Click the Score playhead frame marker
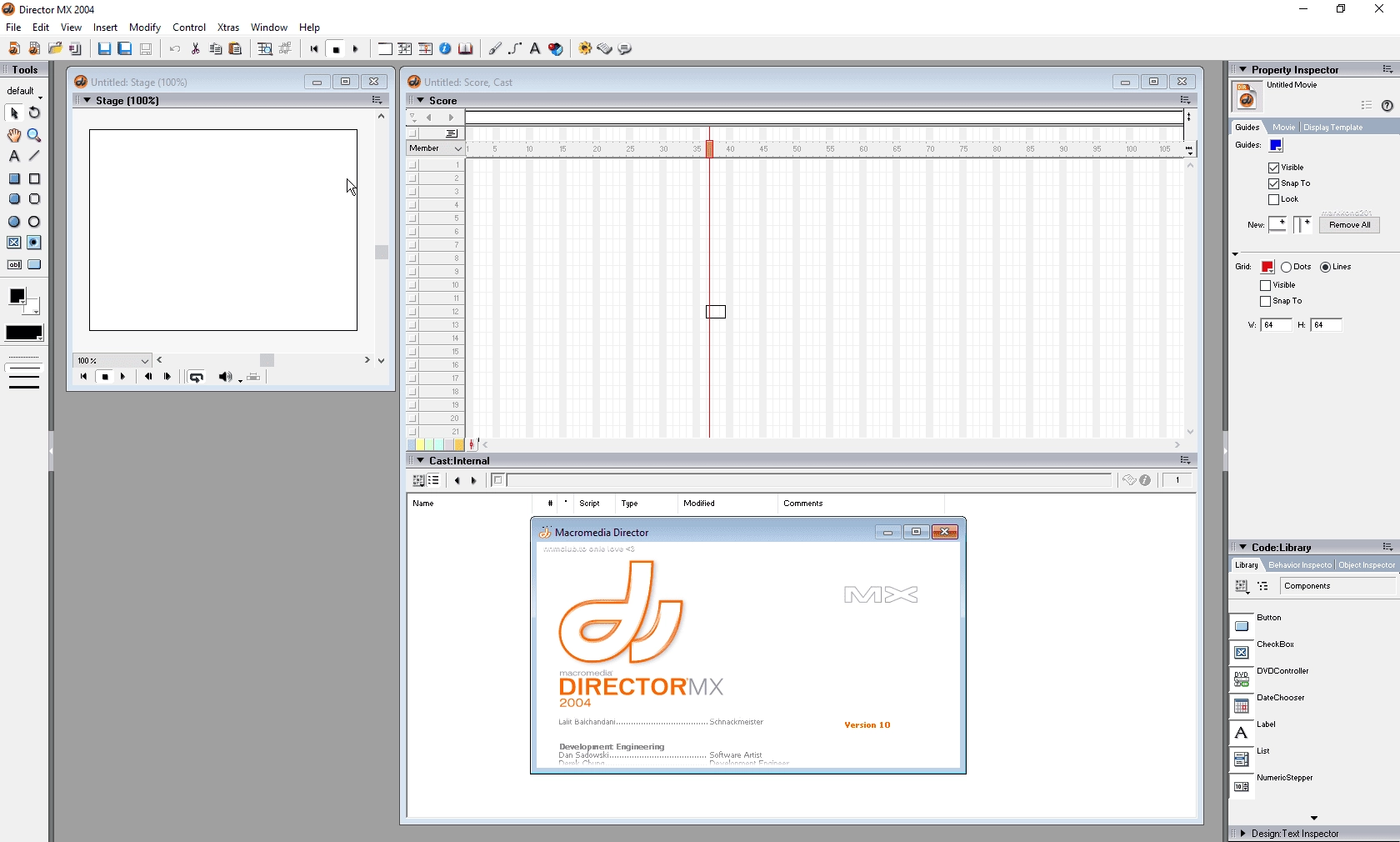This screenshot has width=1400, height=842. point(710,149)
